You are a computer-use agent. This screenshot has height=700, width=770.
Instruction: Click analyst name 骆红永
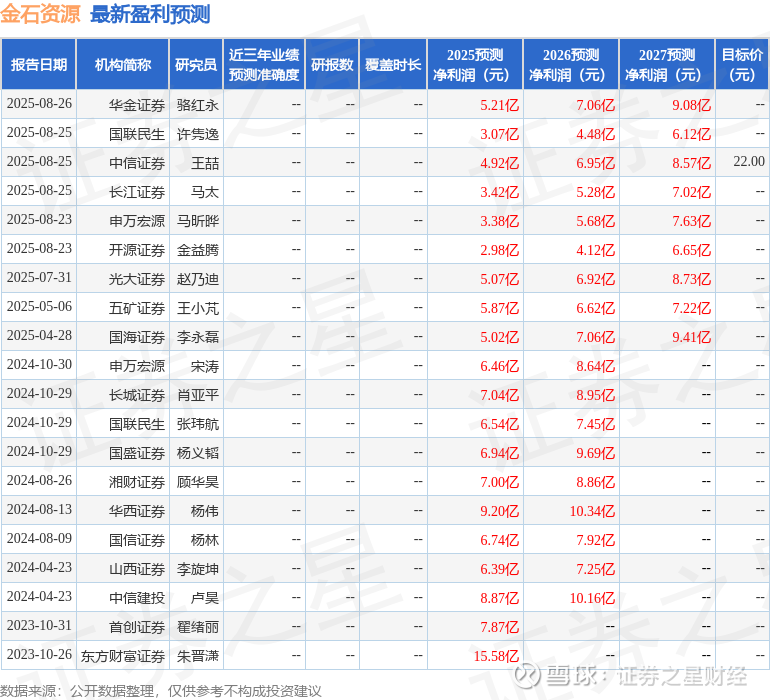pyautogui.click(x=197, y=105)
